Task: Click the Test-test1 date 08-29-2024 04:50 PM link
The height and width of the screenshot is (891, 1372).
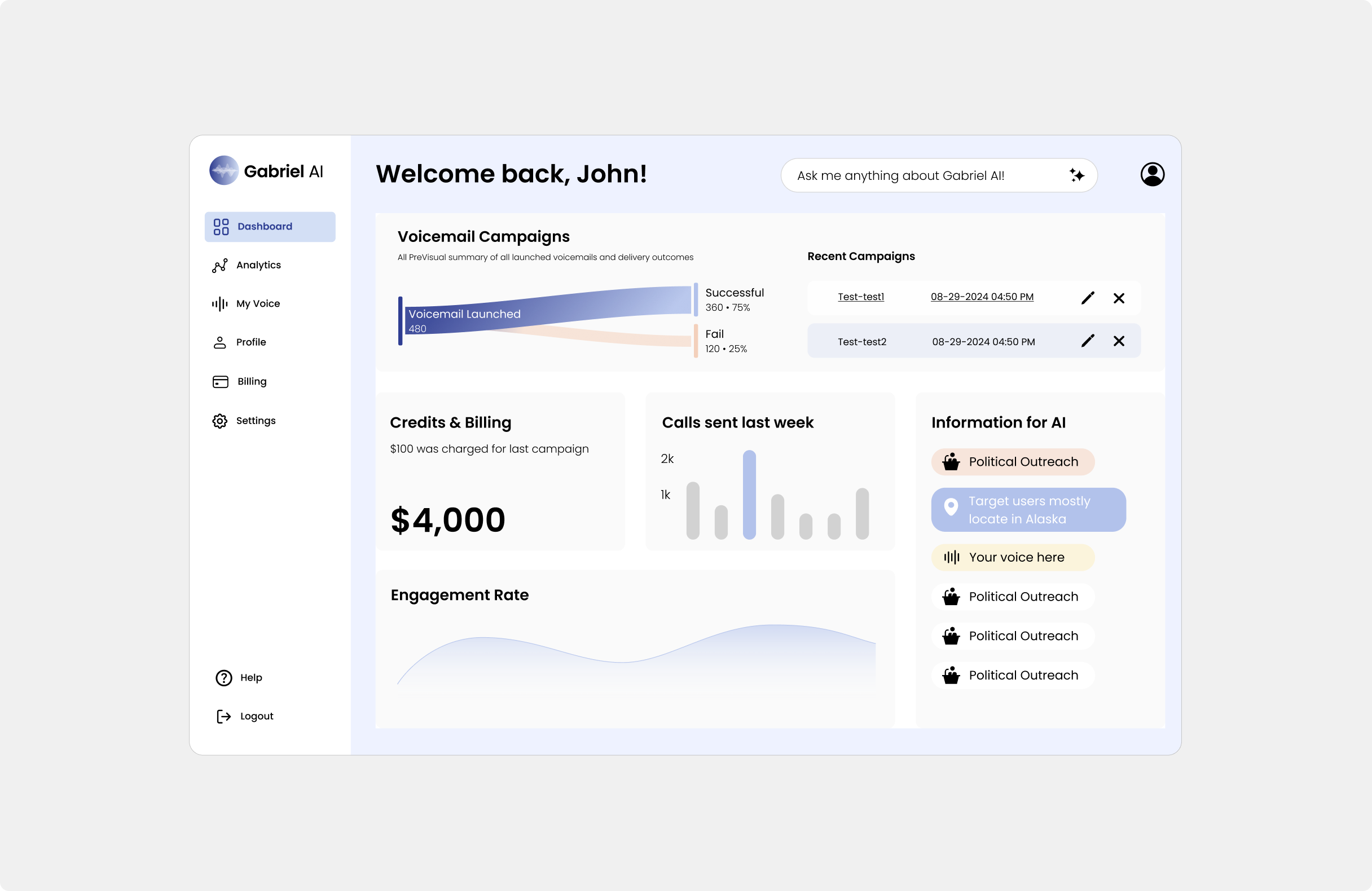Action: tap(982, 297)
